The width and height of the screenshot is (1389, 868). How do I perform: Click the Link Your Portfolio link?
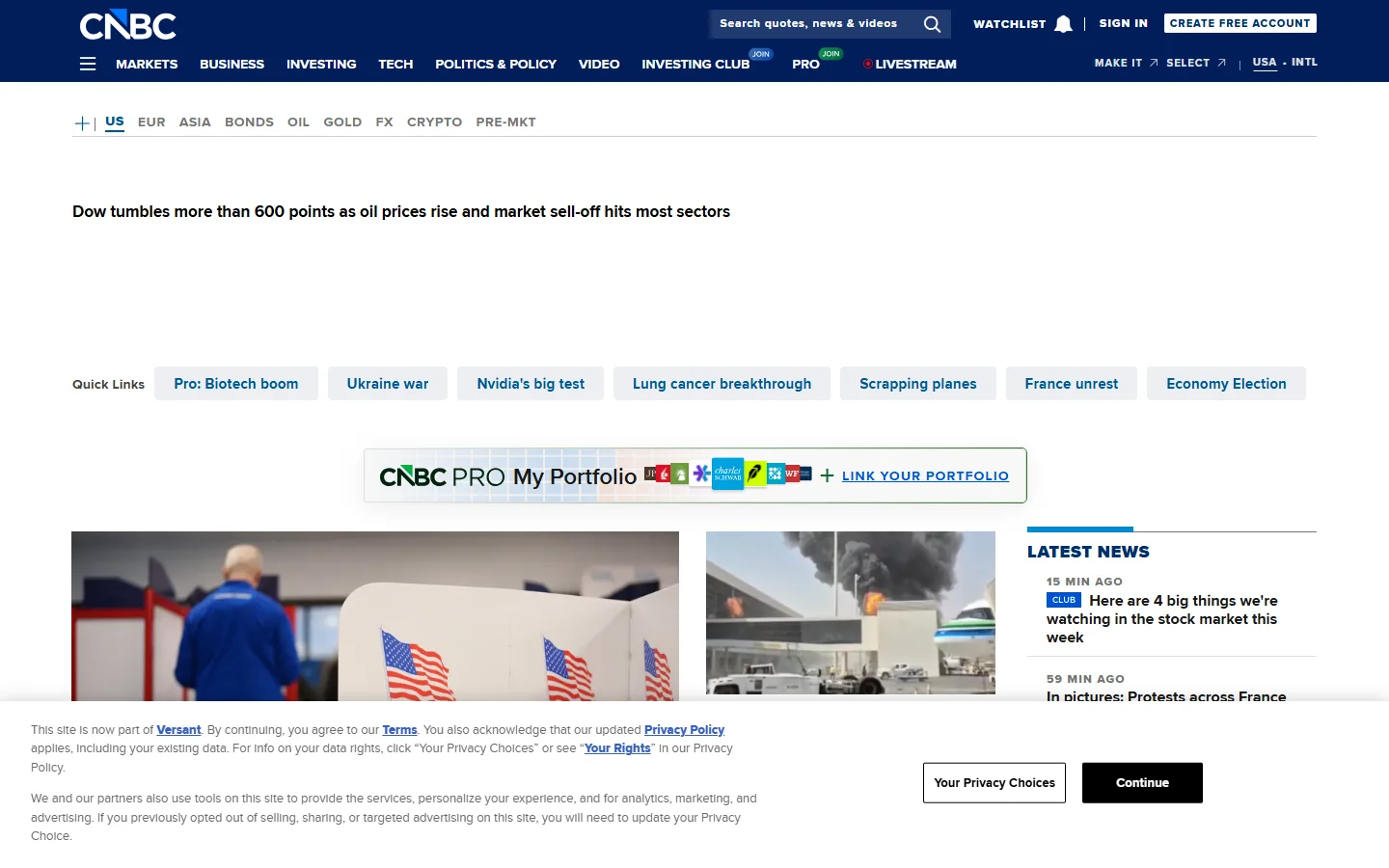click(x=925, y=475)
